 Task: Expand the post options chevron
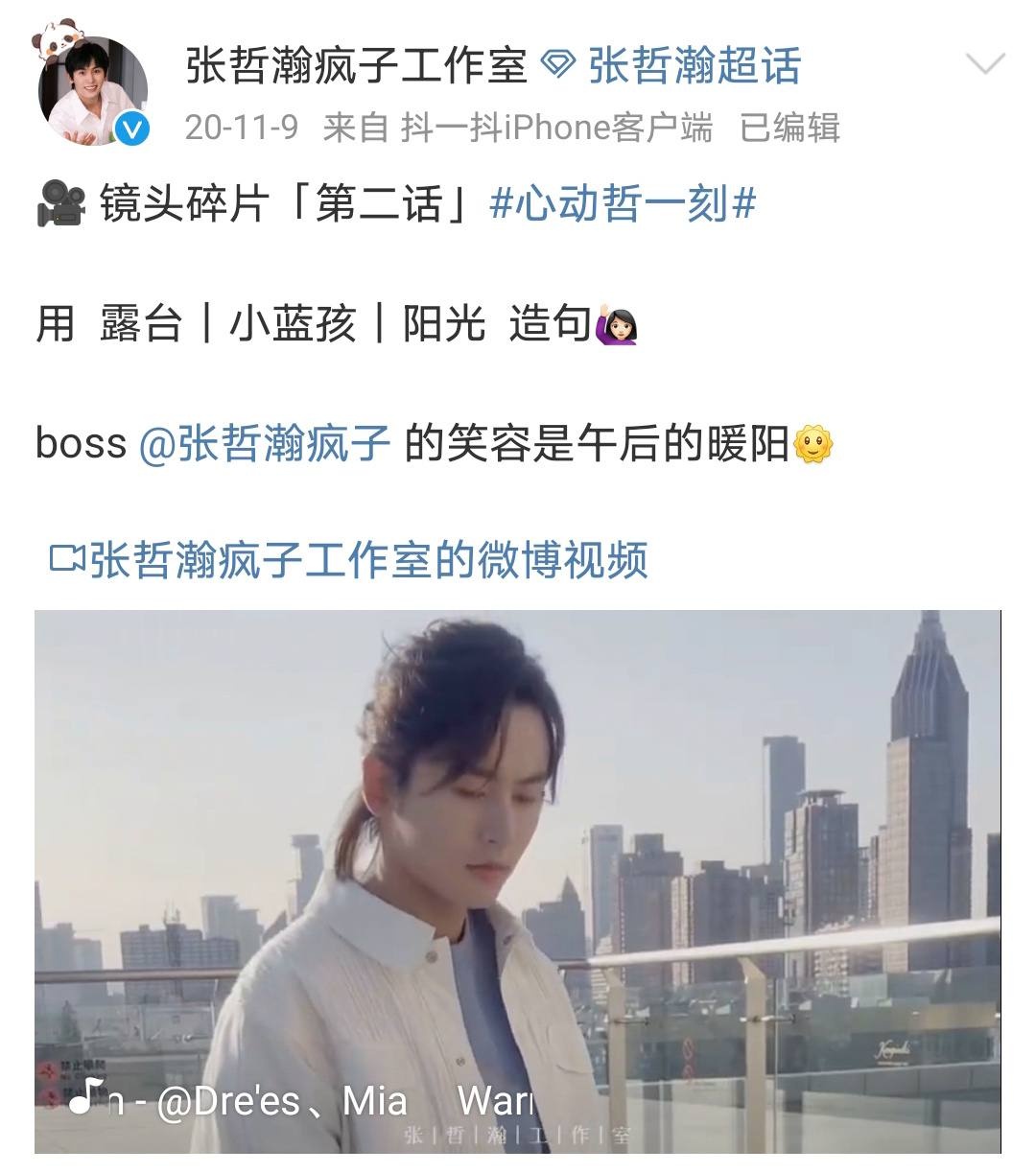pos(985,65)
